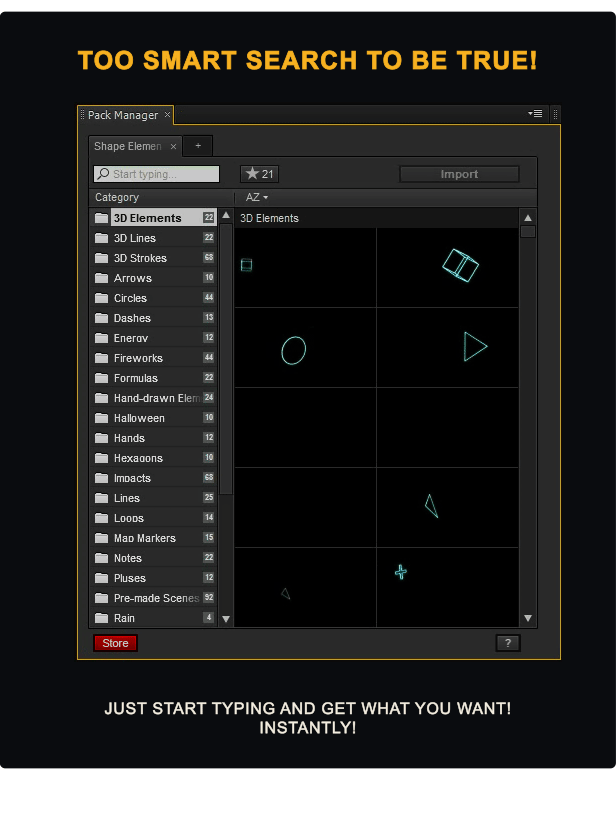This screenshot has height=818, width=616.
Task: Select the Pack Manager tab
Action: point(123,115)
